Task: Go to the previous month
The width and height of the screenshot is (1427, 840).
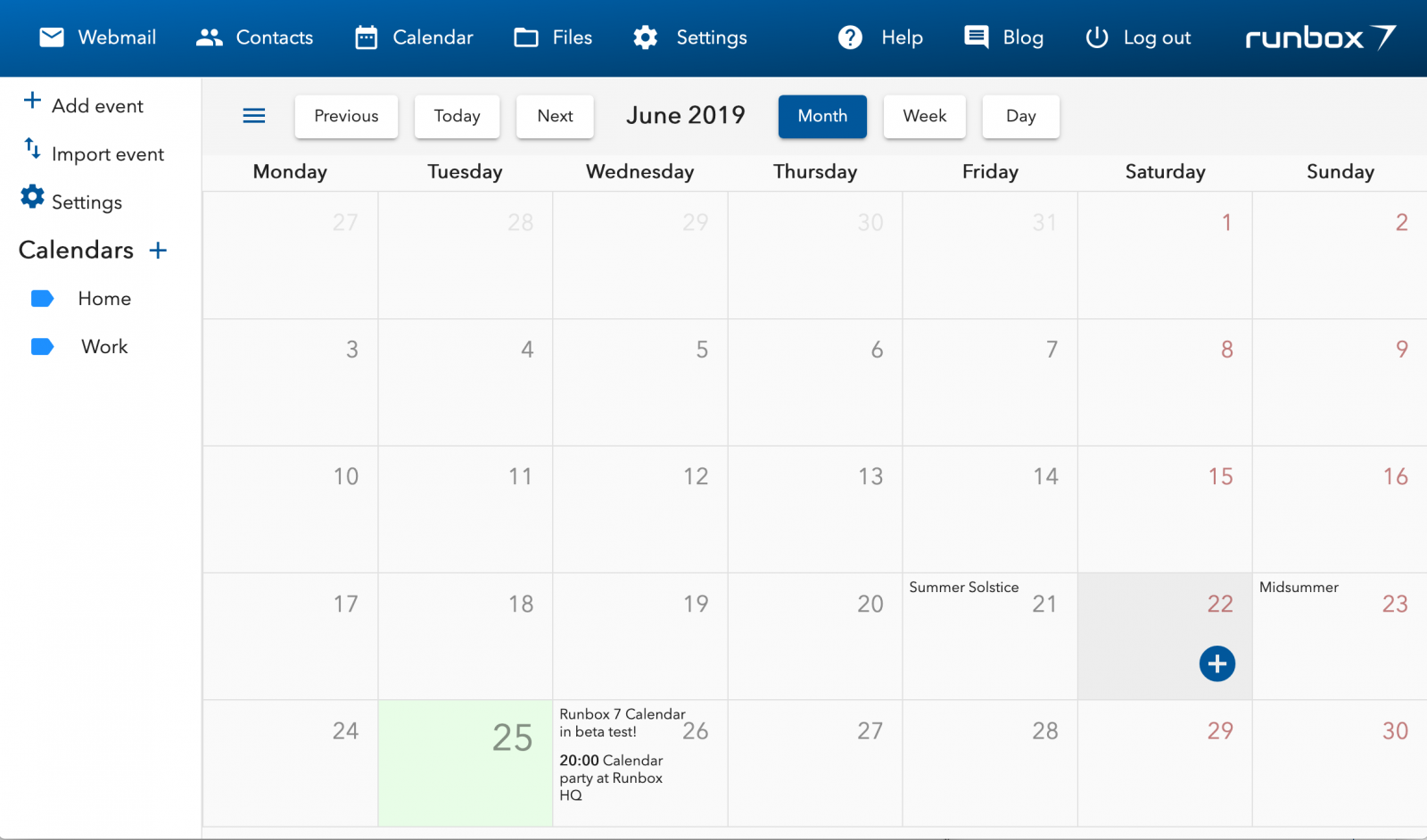Action: click(346, 116)
